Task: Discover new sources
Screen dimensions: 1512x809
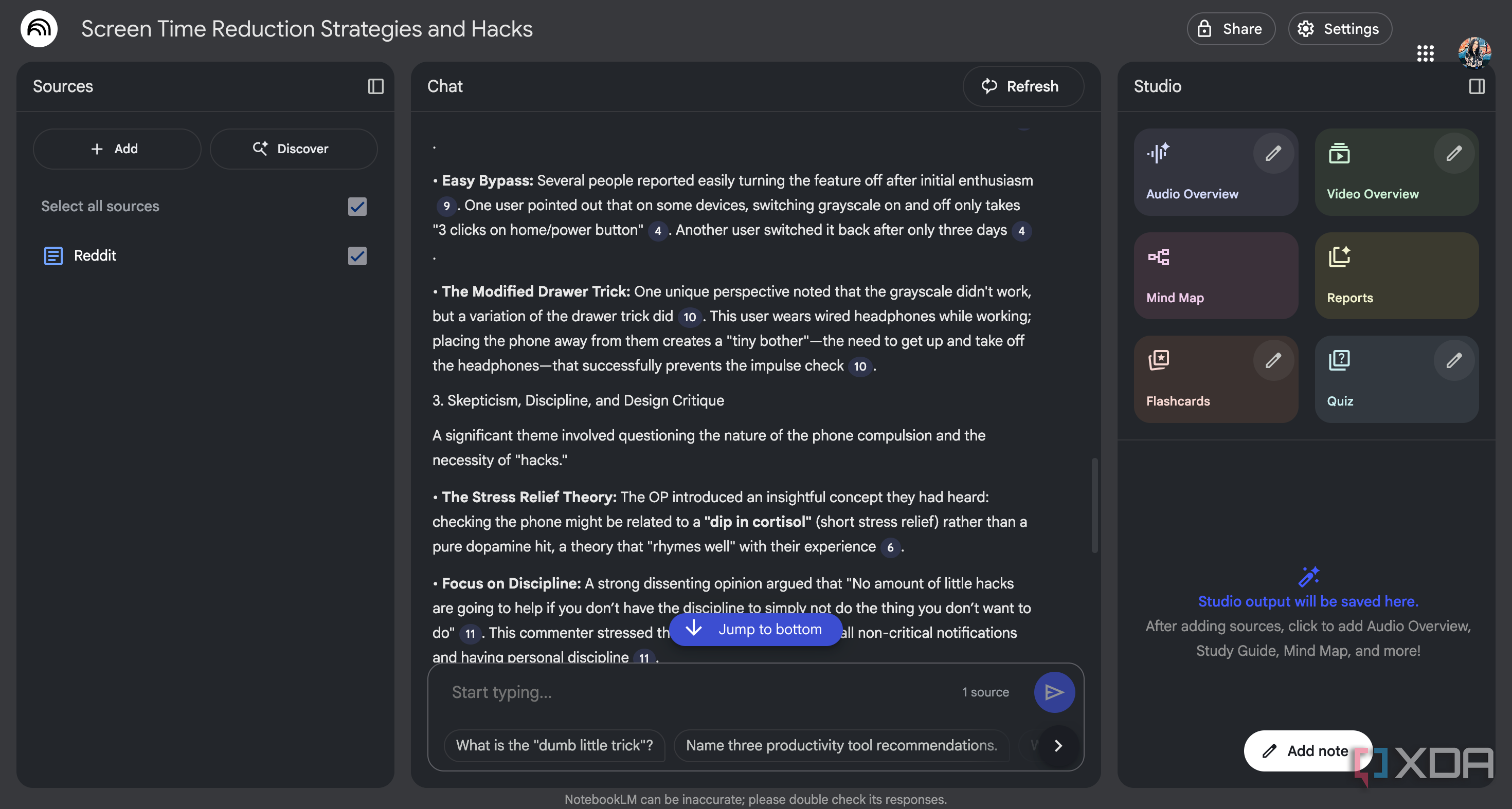Action: coord(294,149)
